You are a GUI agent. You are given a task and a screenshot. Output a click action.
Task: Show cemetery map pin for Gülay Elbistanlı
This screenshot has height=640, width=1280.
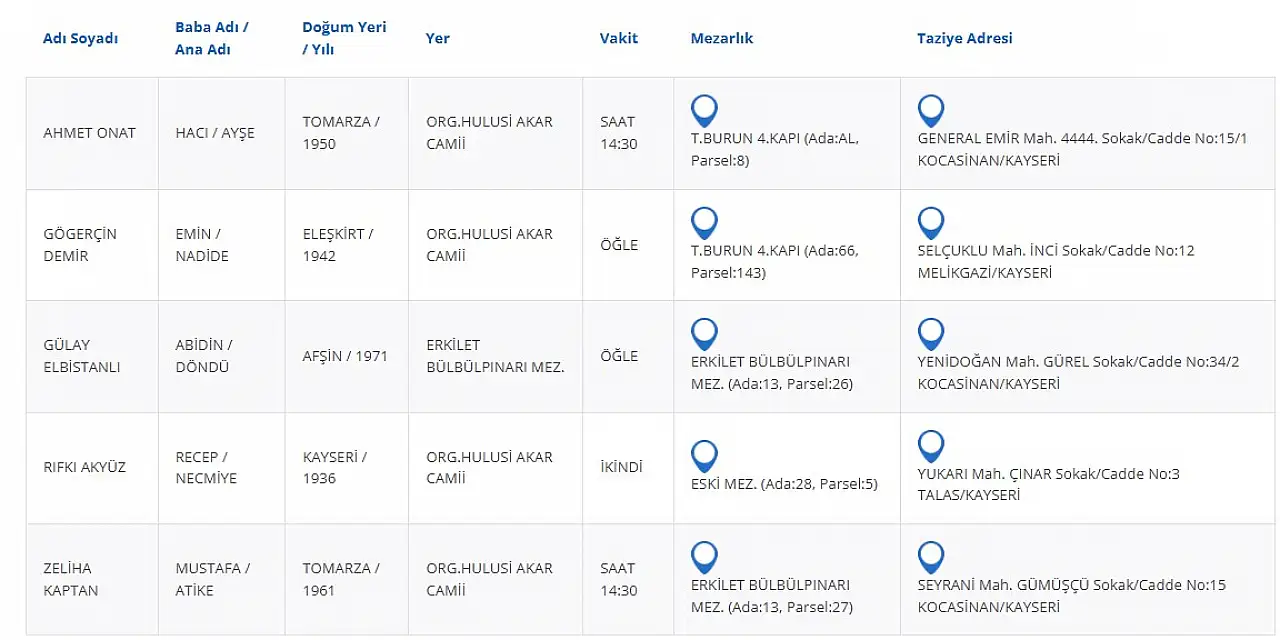(704, 333)
